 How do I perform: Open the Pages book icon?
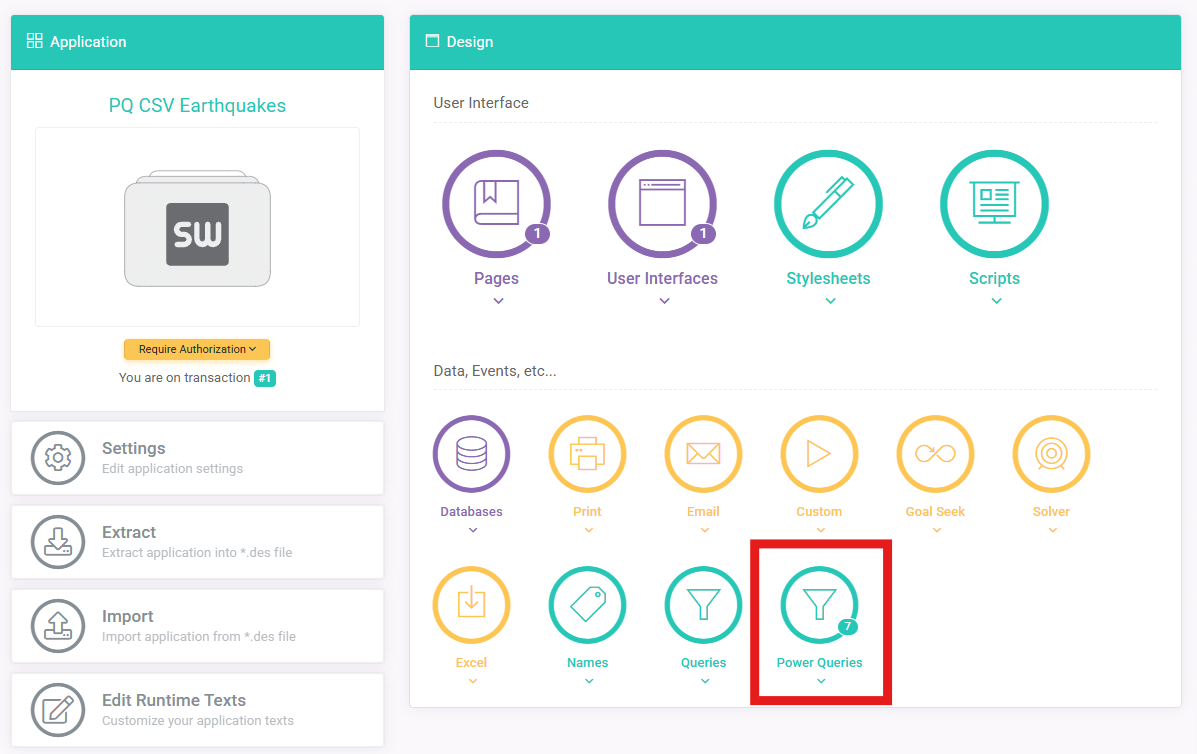(497, 204)
